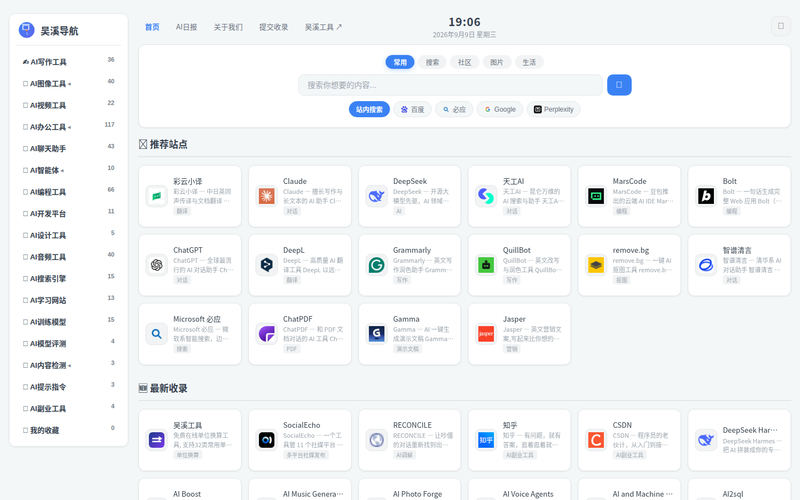Screen dimensions: 800x500
Task: Expand the AI智能体 submenu arrow
Action: [62, 171]
